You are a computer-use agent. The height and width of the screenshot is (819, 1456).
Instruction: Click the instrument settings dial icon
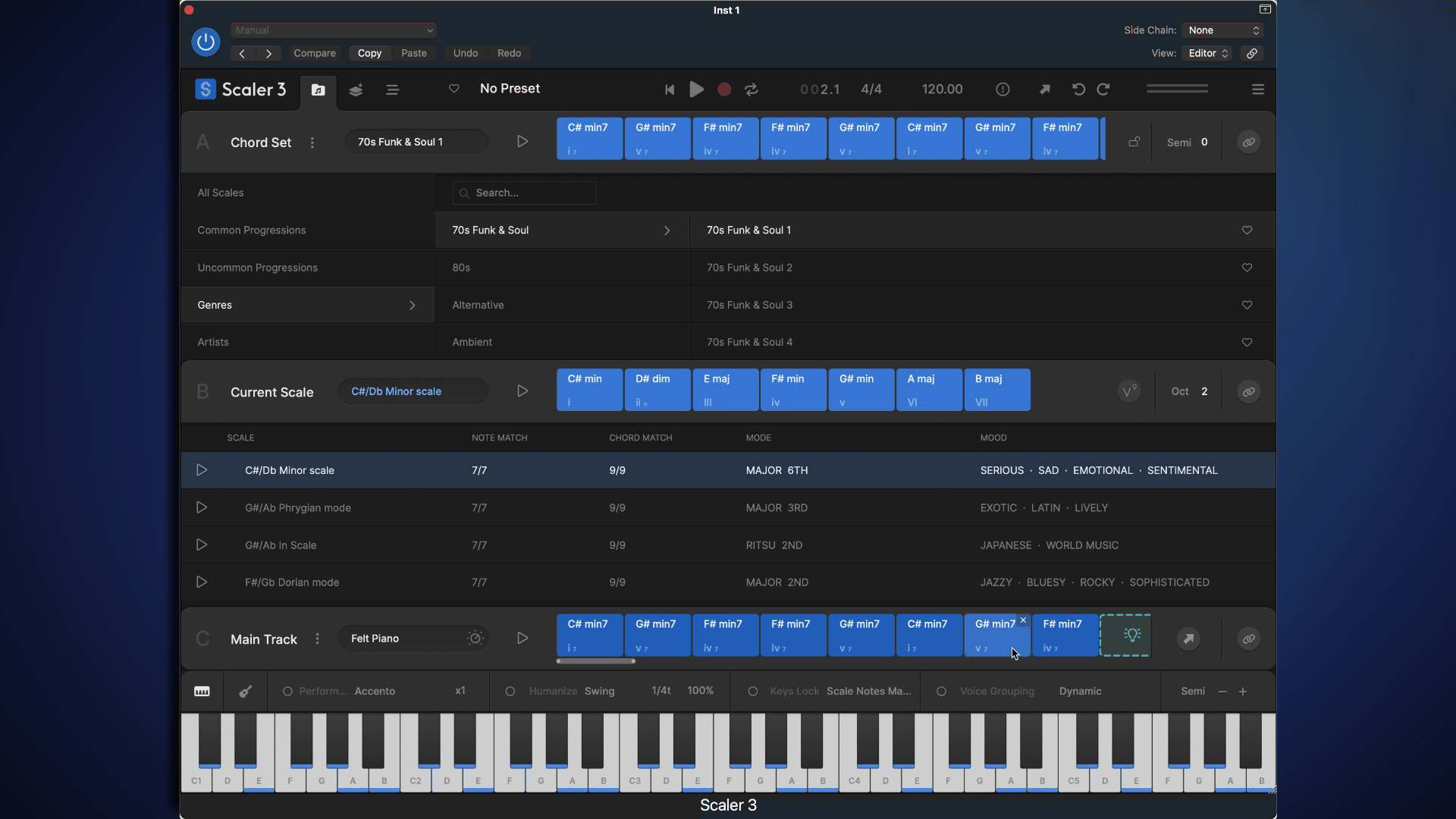click(475, 639)
